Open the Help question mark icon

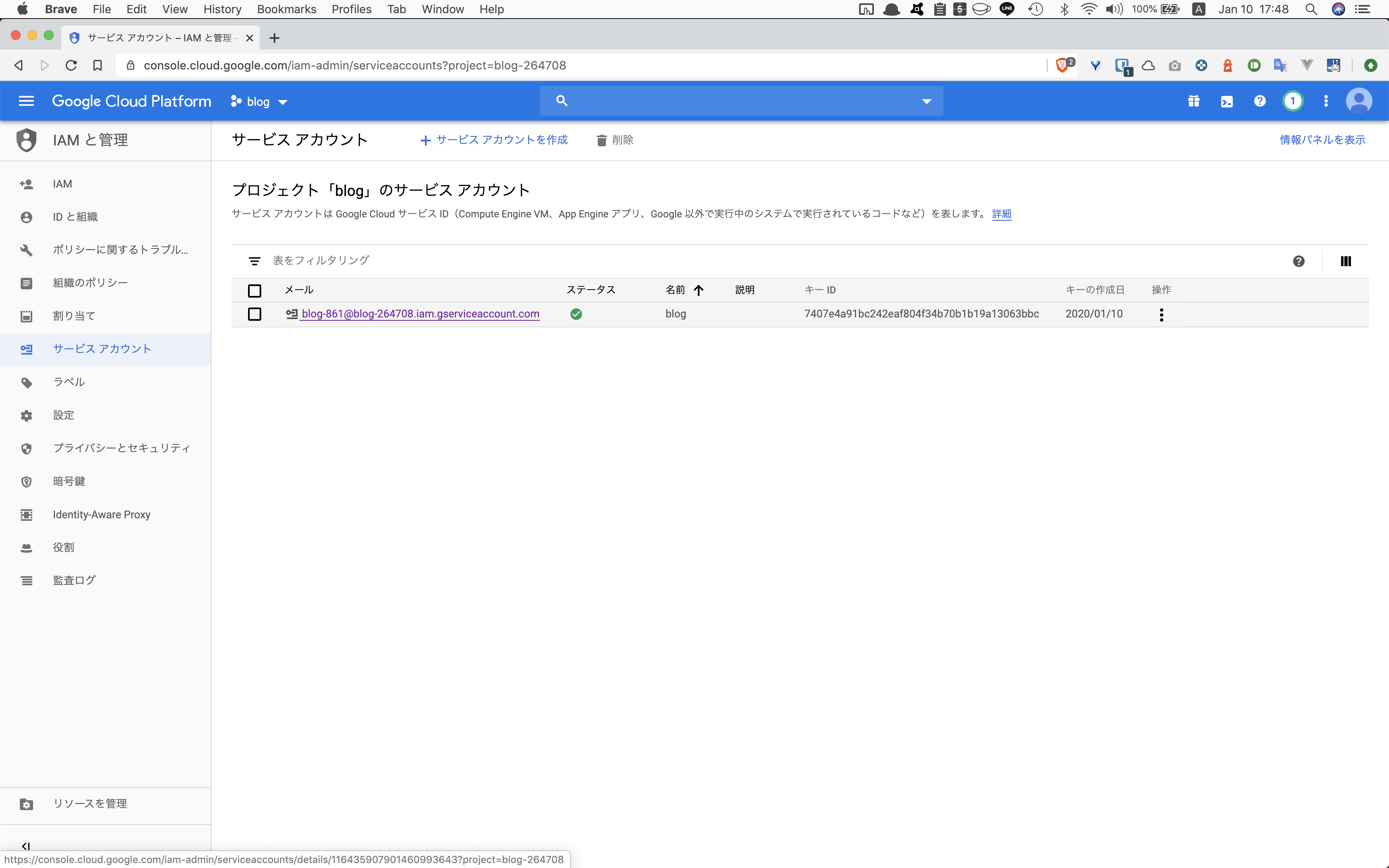point(1259,100)
